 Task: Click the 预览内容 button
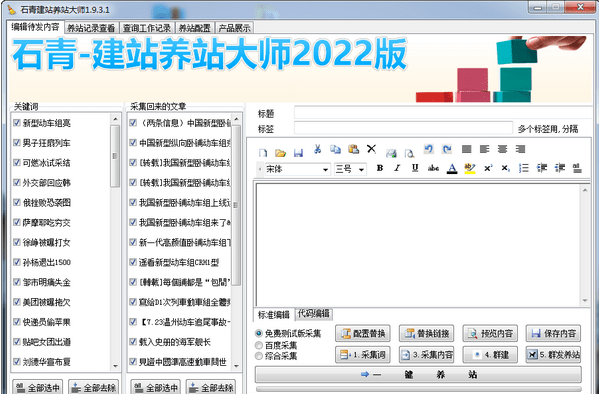490,334
